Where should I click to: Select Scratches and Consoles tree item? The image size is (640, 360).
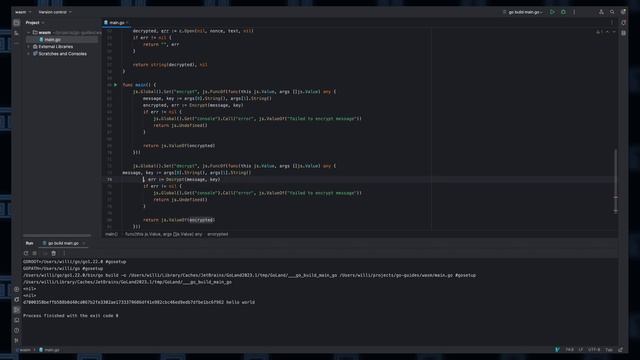(62, 53)
